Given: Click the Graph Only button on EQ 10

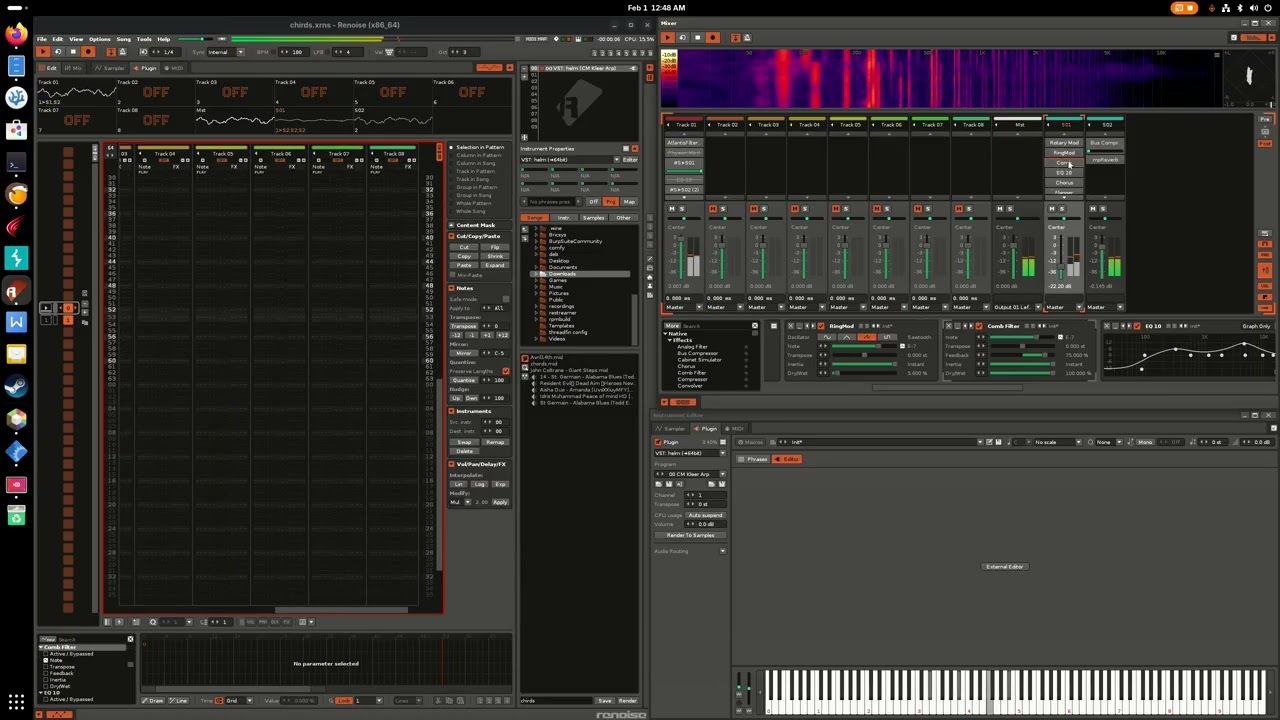Looking at the screenshot, I should tap(1256, 326).
